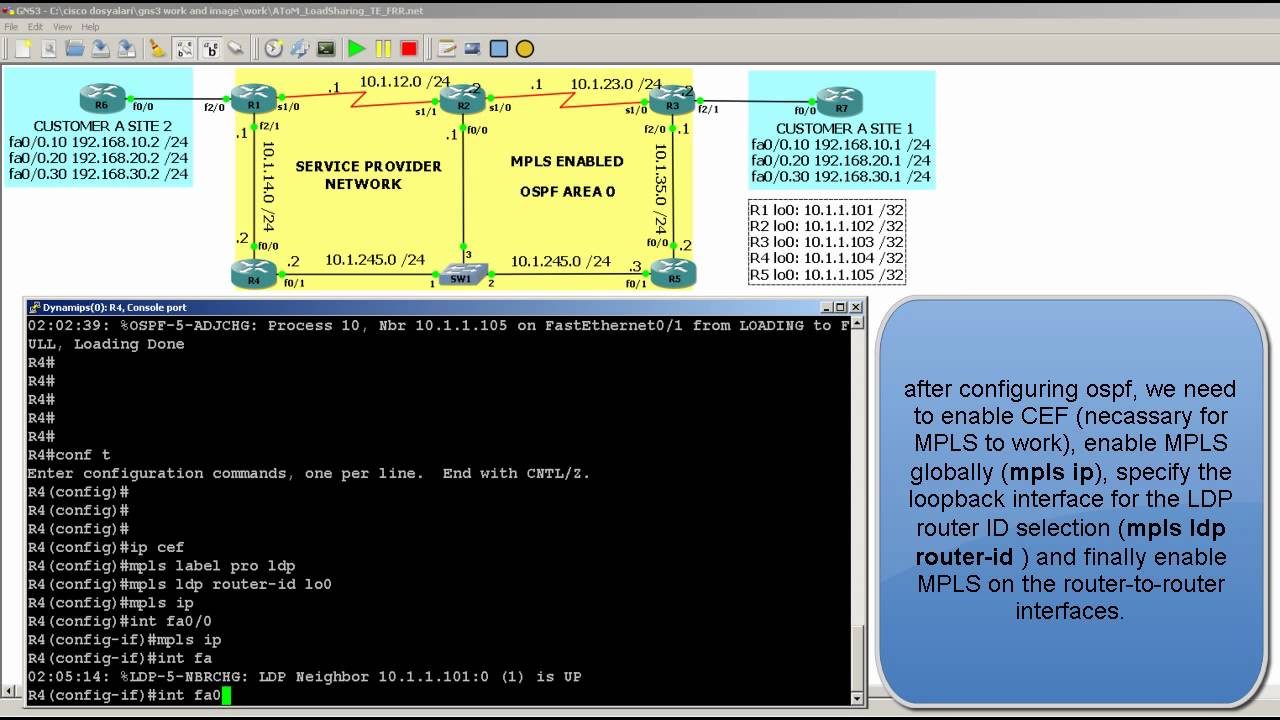The height and width of the screenshot is (720, 1280).
Task: Save the current topology
Action: (x=100, y=48)
